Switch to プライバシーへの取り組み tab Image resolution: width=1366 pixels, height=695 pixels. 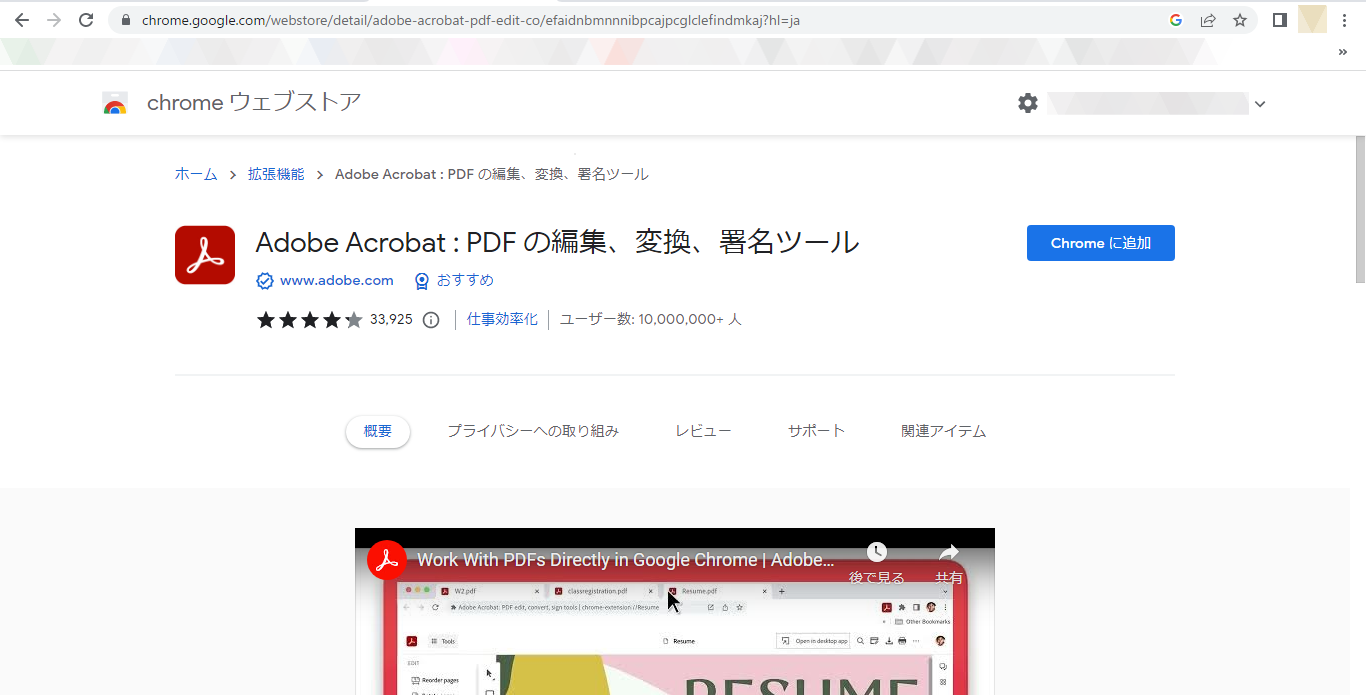[533, 431]
